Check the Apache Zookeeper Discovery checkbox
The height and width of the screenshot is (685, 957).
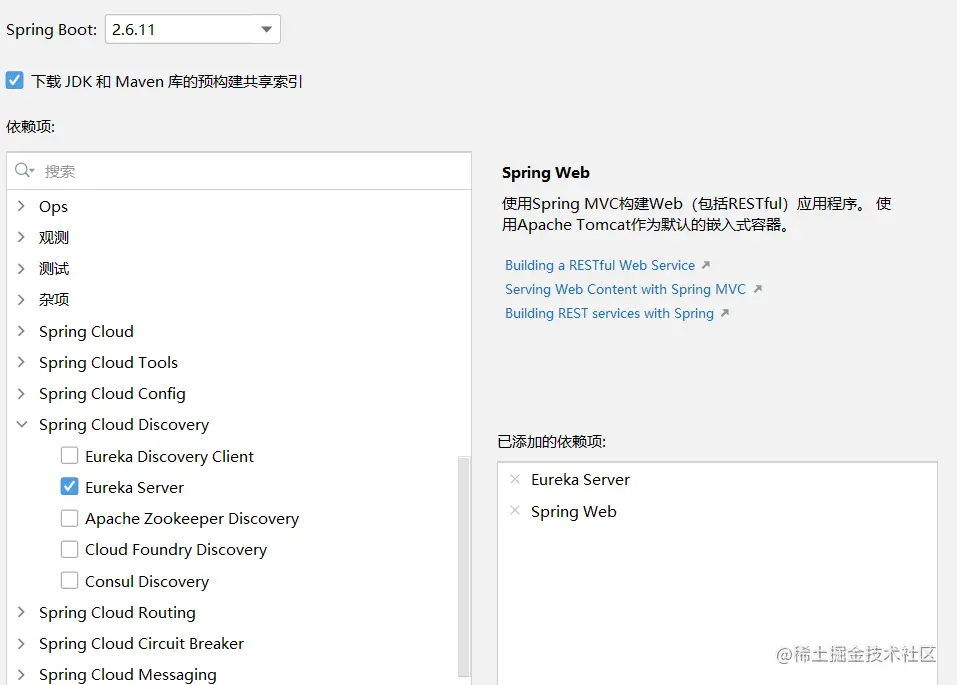coord(70,518)
